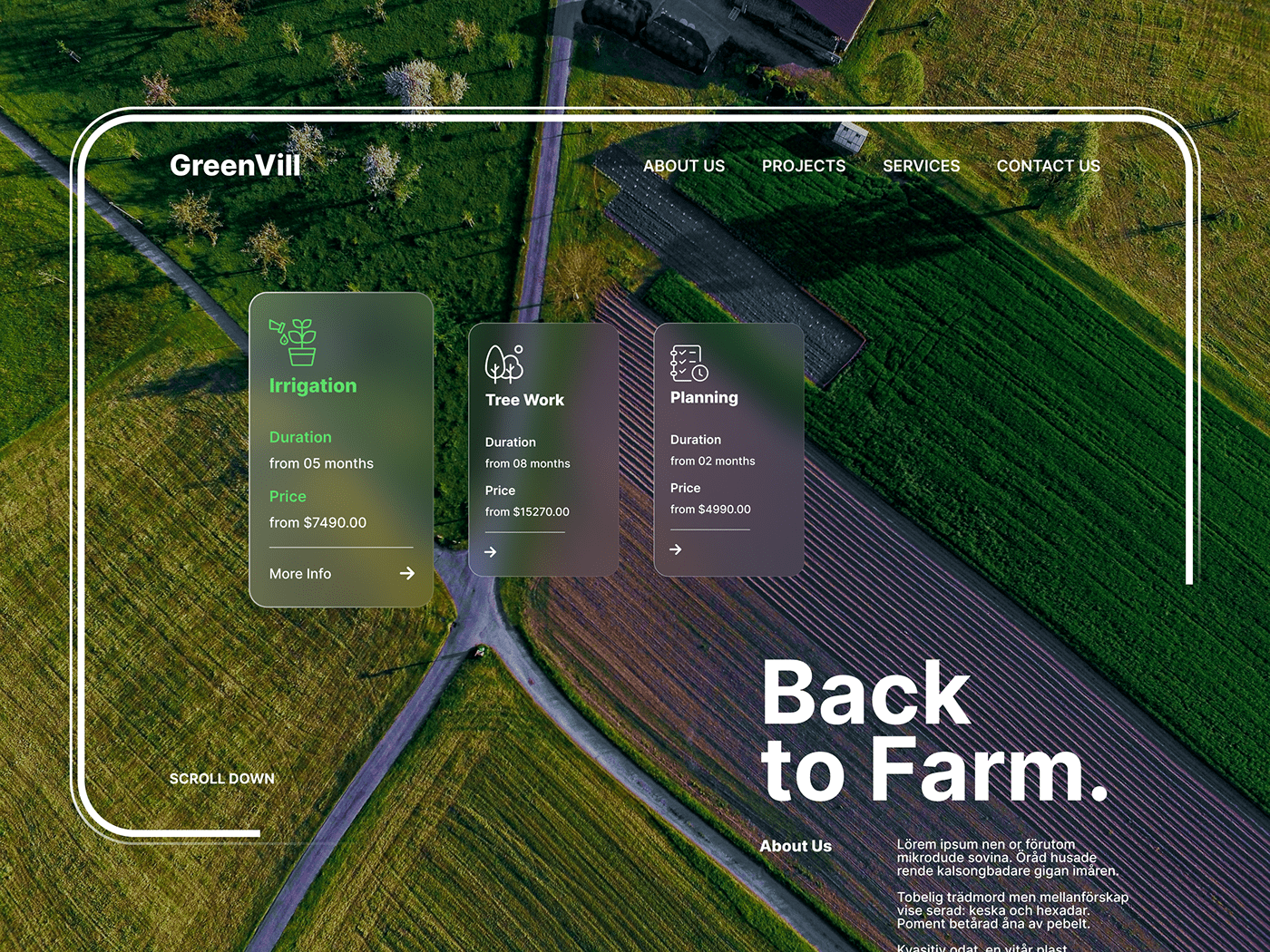Click the Irrigation plant pot icon
Image resolution: width=1270 pixels, height=952 pixels.
click(x=294, y=341)
